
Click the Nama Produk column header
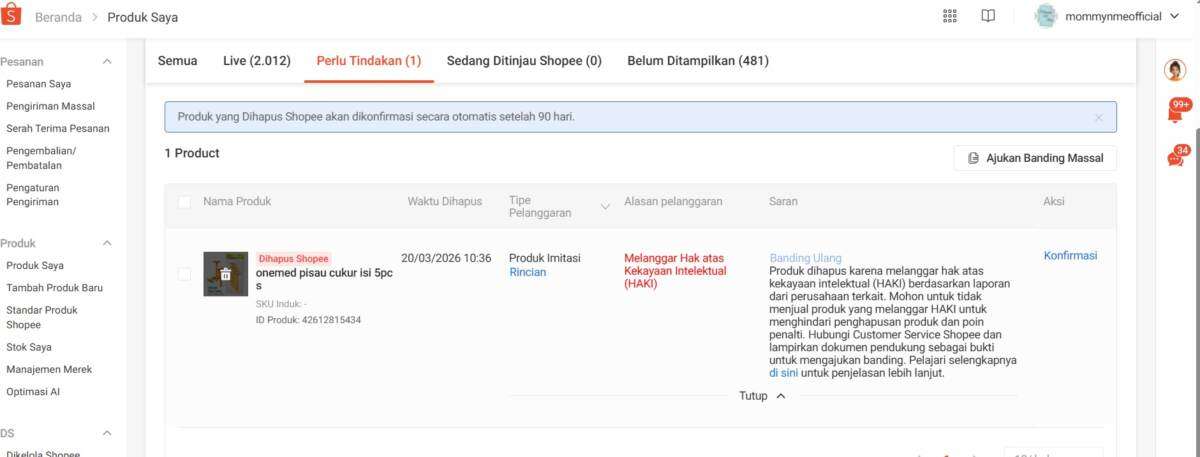(x=237, y=202)
